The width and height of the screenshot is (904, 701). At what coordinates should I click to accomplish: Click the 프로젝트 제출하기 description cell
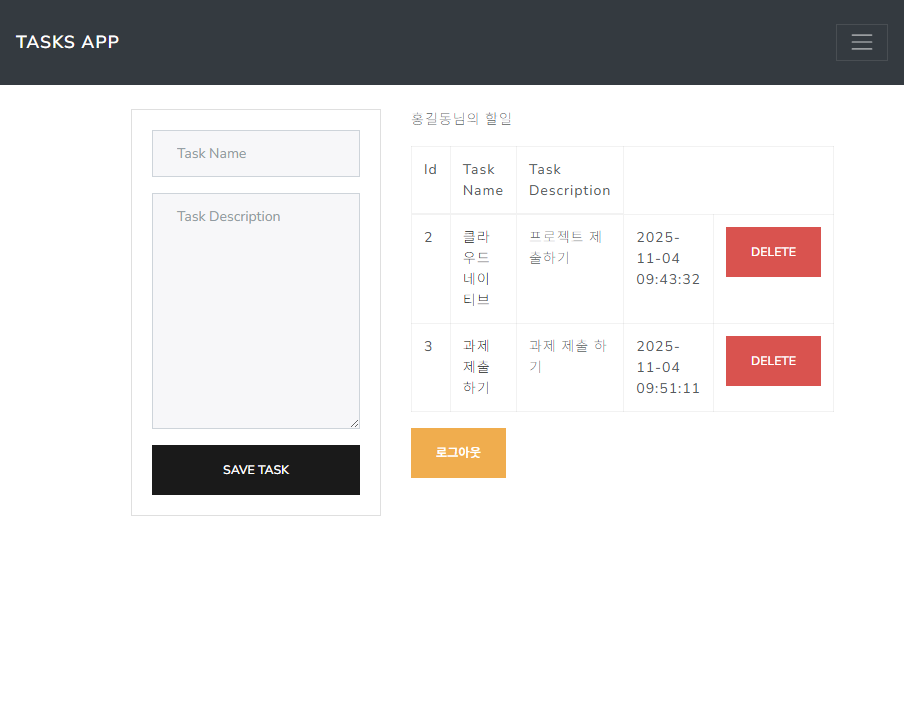coord(570,269)
